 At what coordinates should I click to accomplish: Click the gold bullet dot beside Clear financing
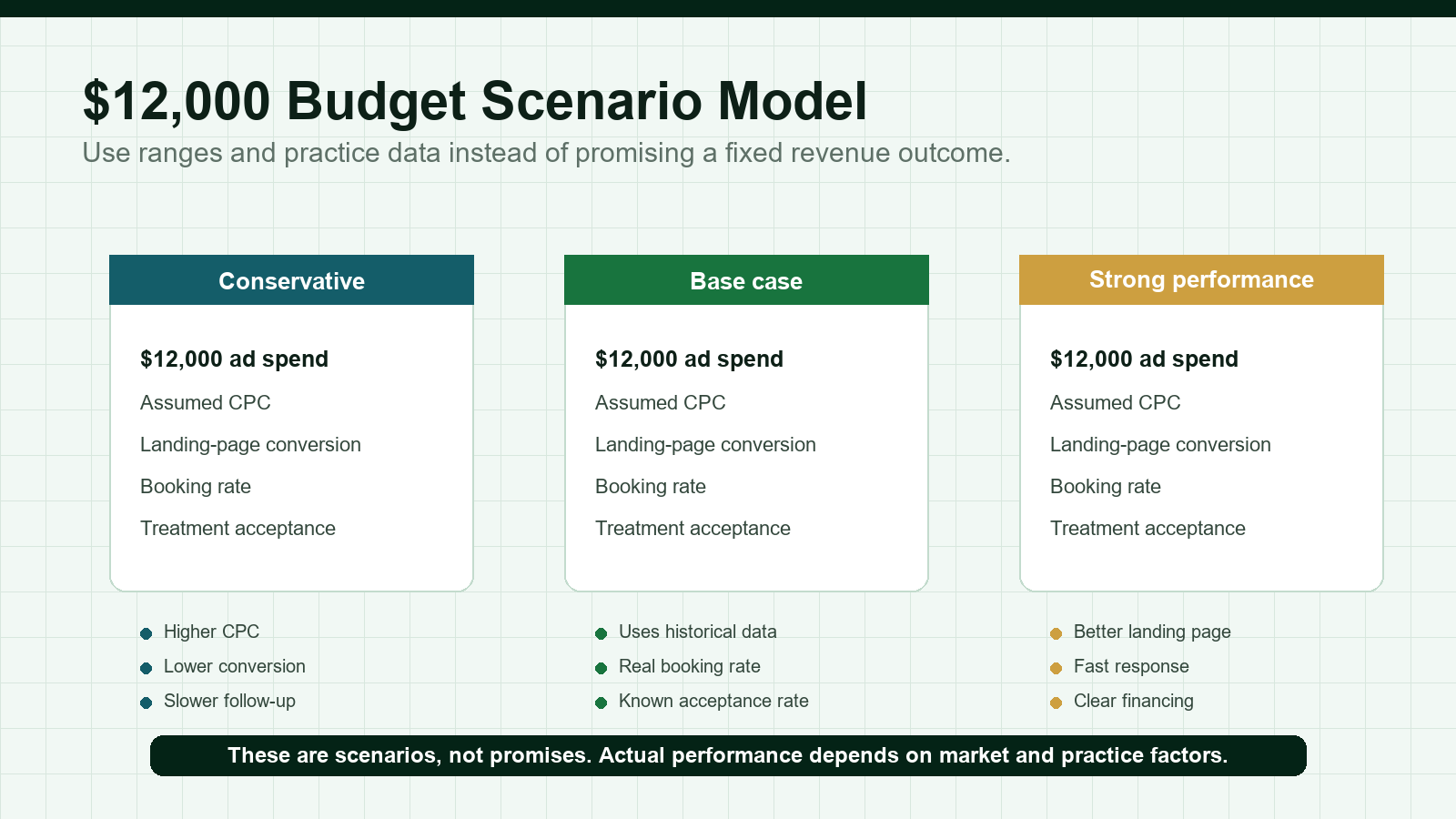coord(1056,703)
